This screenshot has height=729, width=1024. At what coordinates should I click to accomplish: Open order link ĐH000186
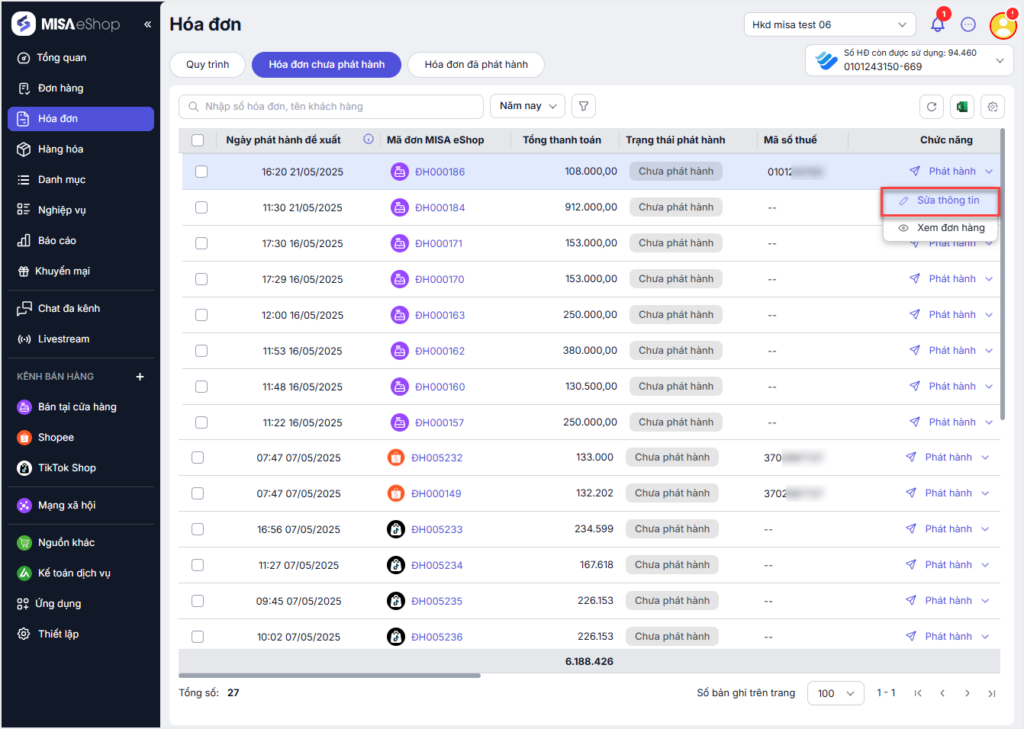coord(440,172)
